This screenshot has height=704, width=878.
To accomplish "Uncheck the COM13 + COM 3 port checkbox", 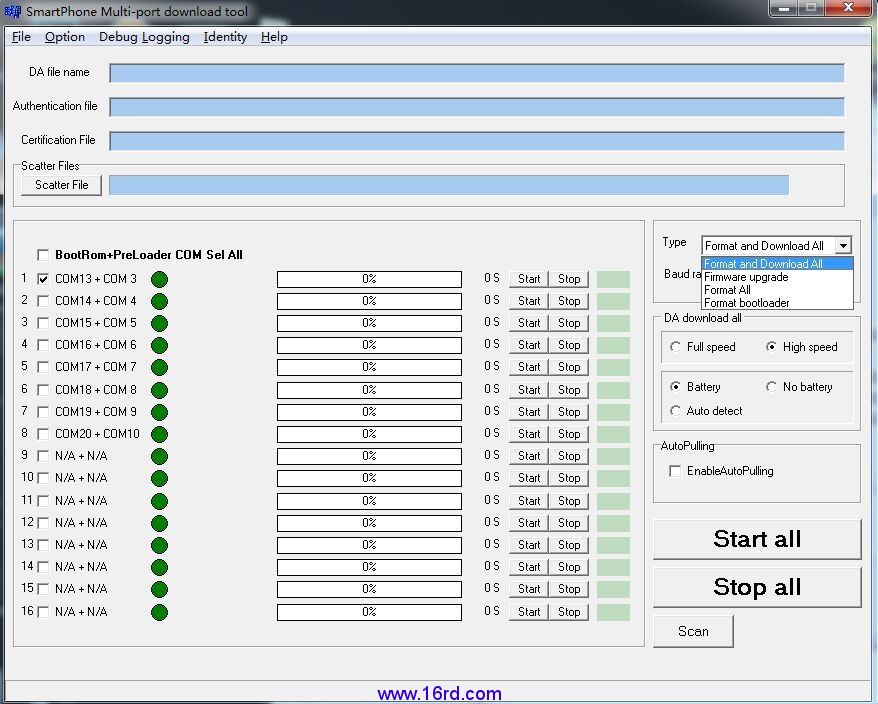I will coord(43,279).
